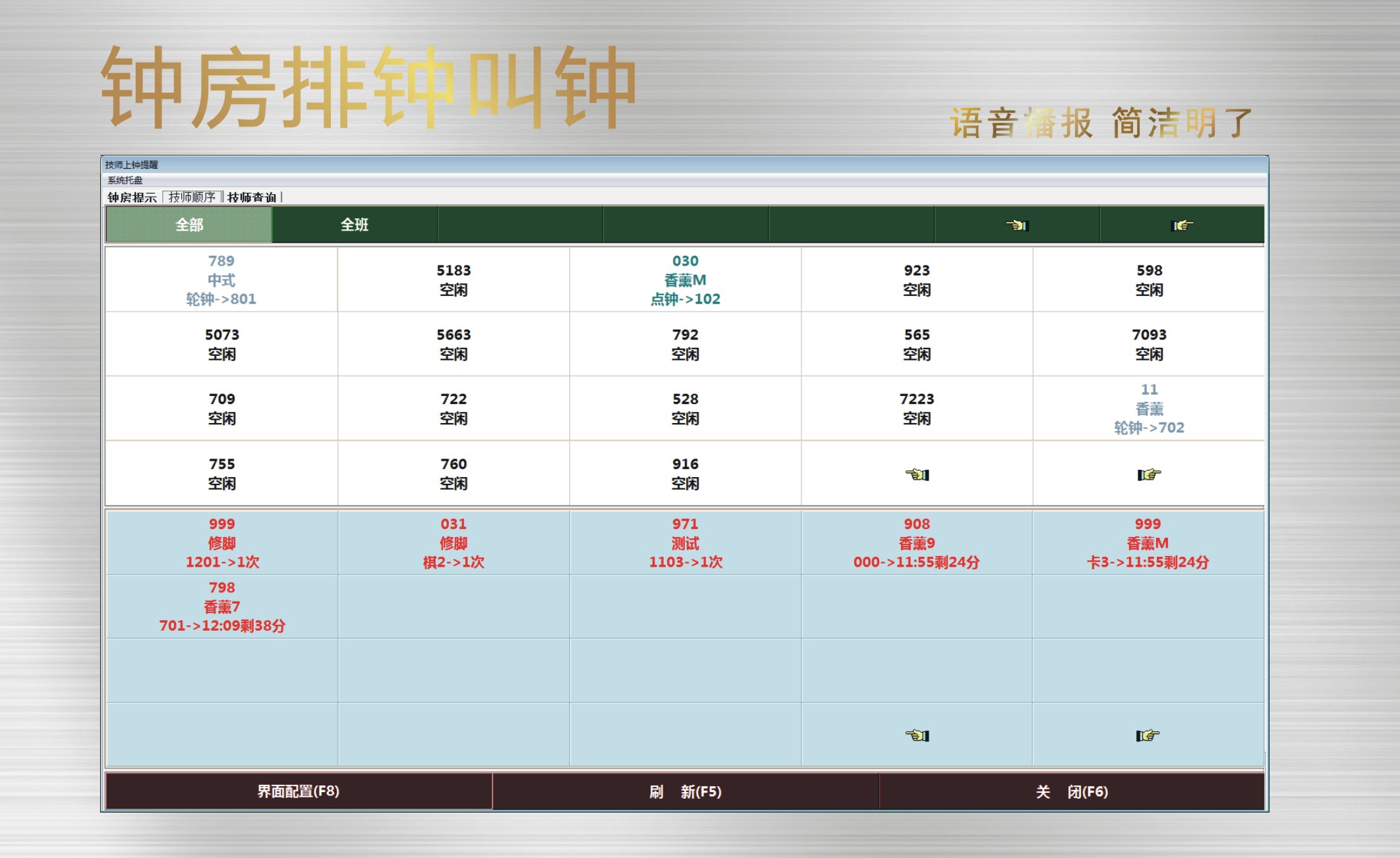Click the left-pointing hand in the green header
This screenshot has width=1400, height=858.
(1017, 225)
